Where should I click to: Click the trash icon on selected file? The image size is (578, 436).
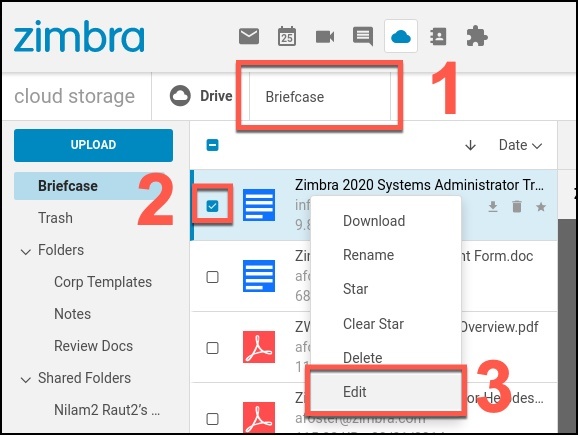[517, 207]
